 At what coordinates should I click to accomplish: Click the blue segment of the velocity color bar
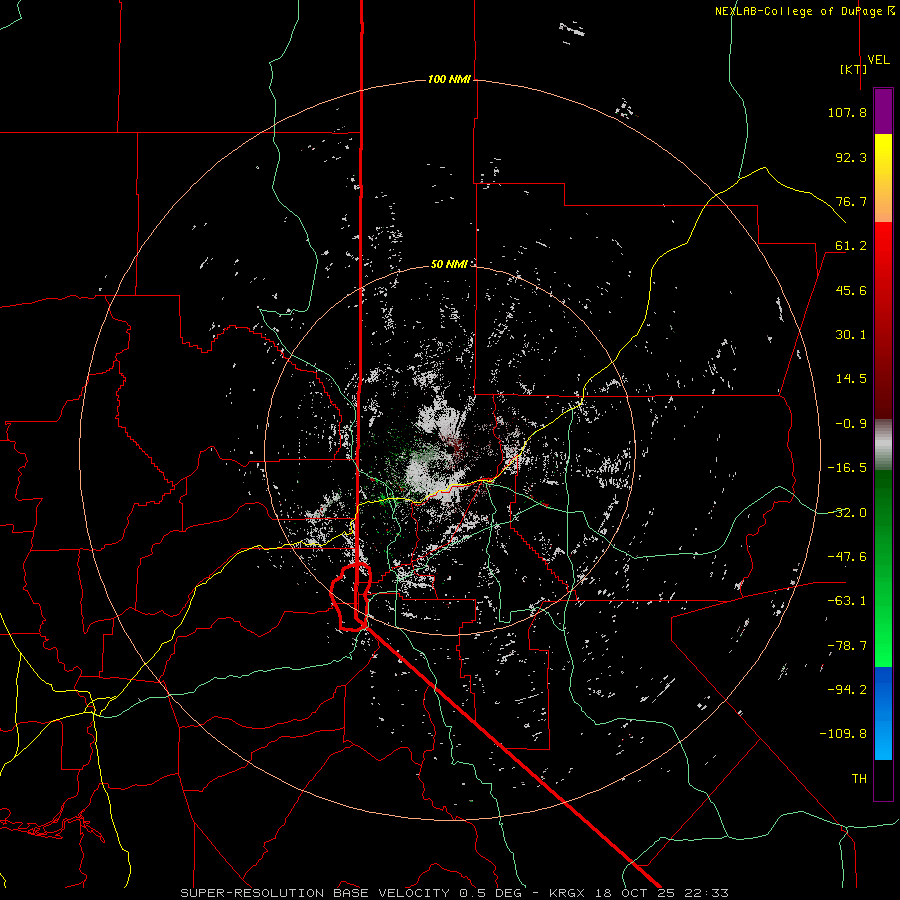pos(883,713)
